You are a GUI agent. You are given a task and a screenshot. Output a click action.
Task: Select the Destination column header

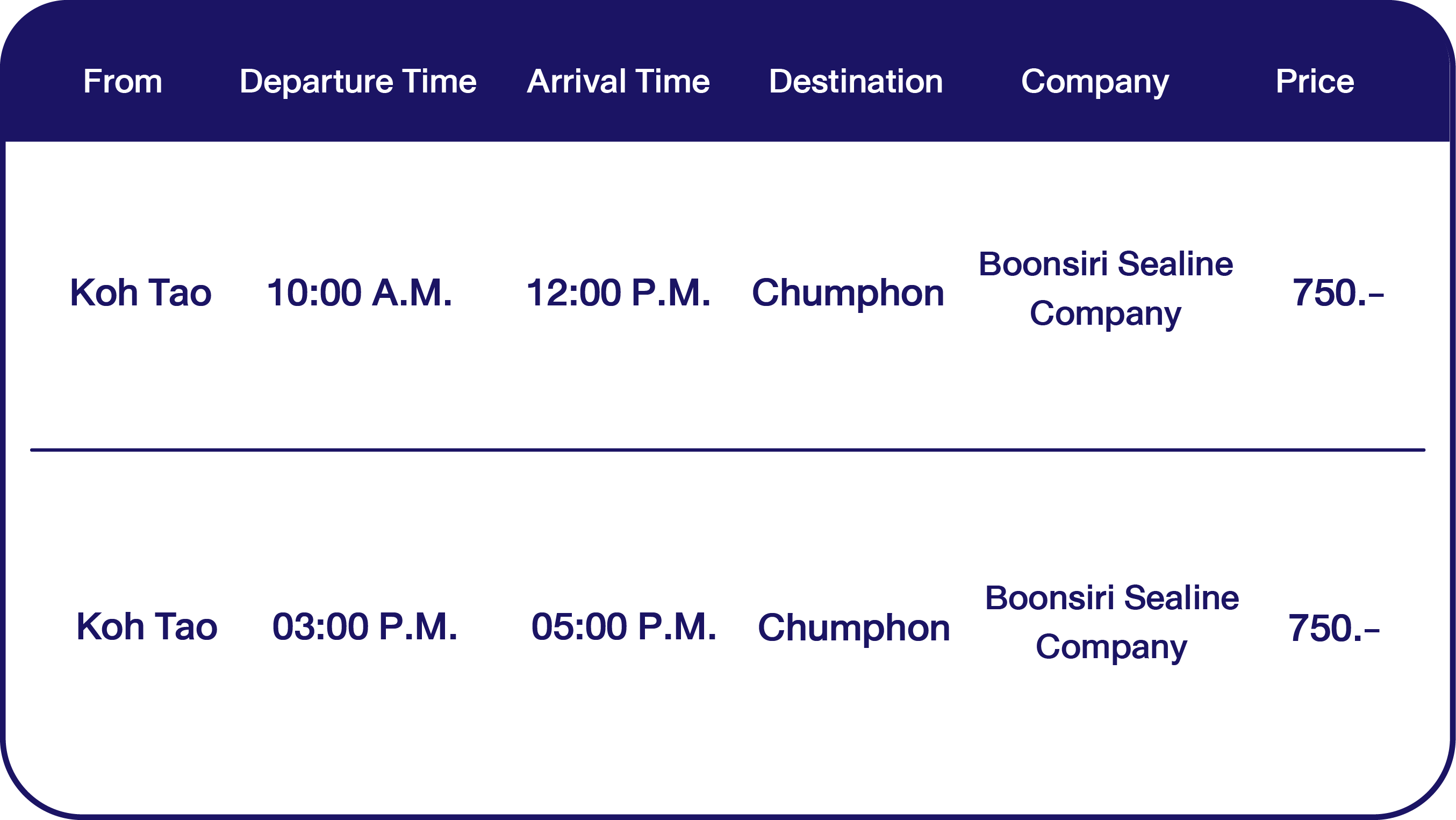(x=856, y=81)
